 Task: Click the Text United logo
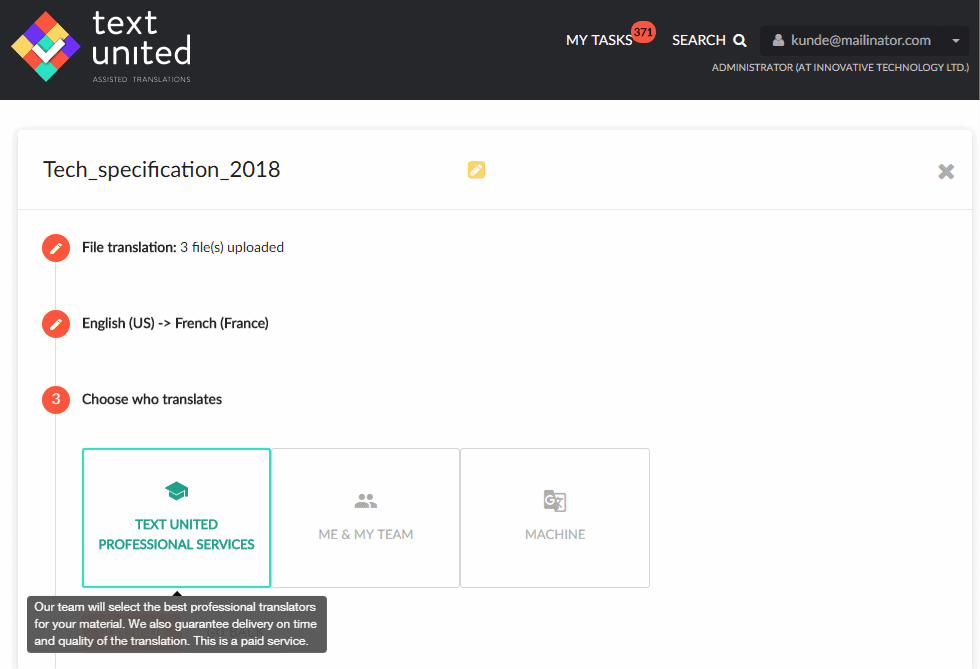[101, 47]
